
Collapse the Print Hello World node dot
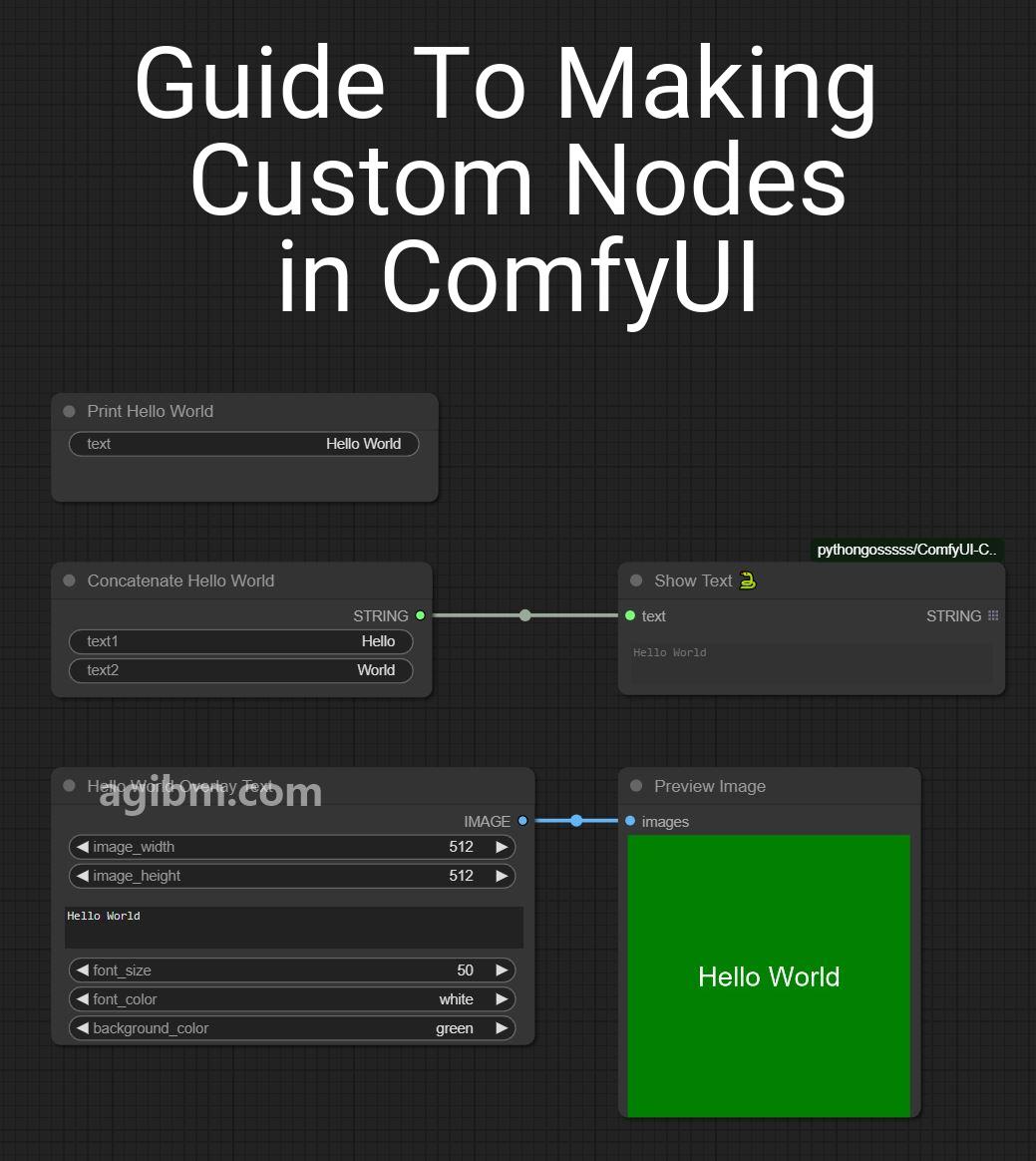tap(70, 411)
